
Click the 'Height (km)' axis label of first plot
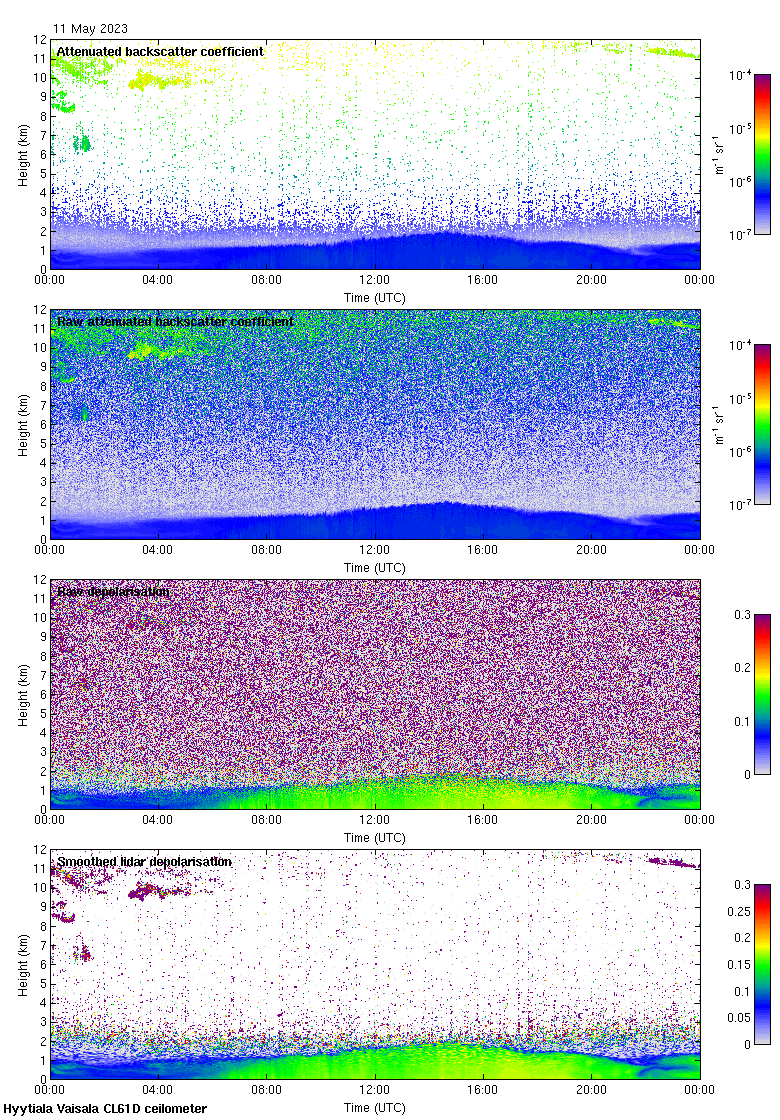click(x=24, y=154)
